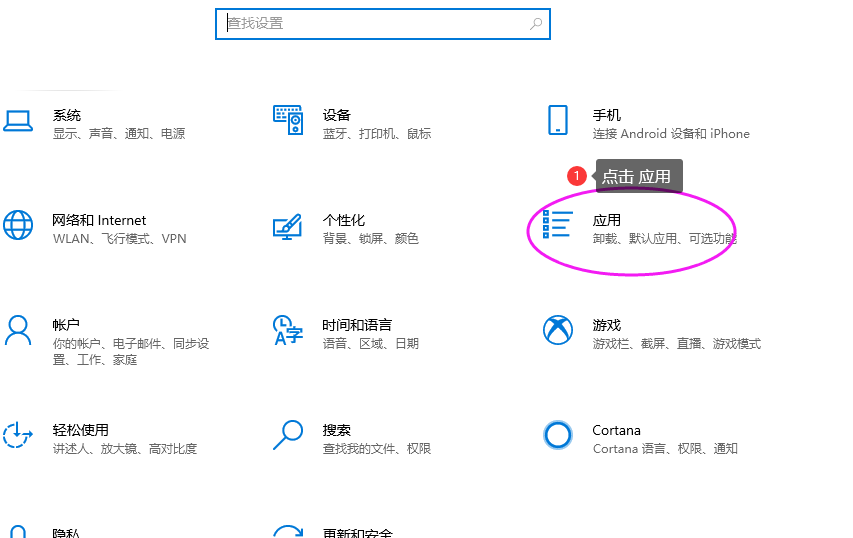
Task: Open the 更新和安全 heading
Action: click(357, 533)
